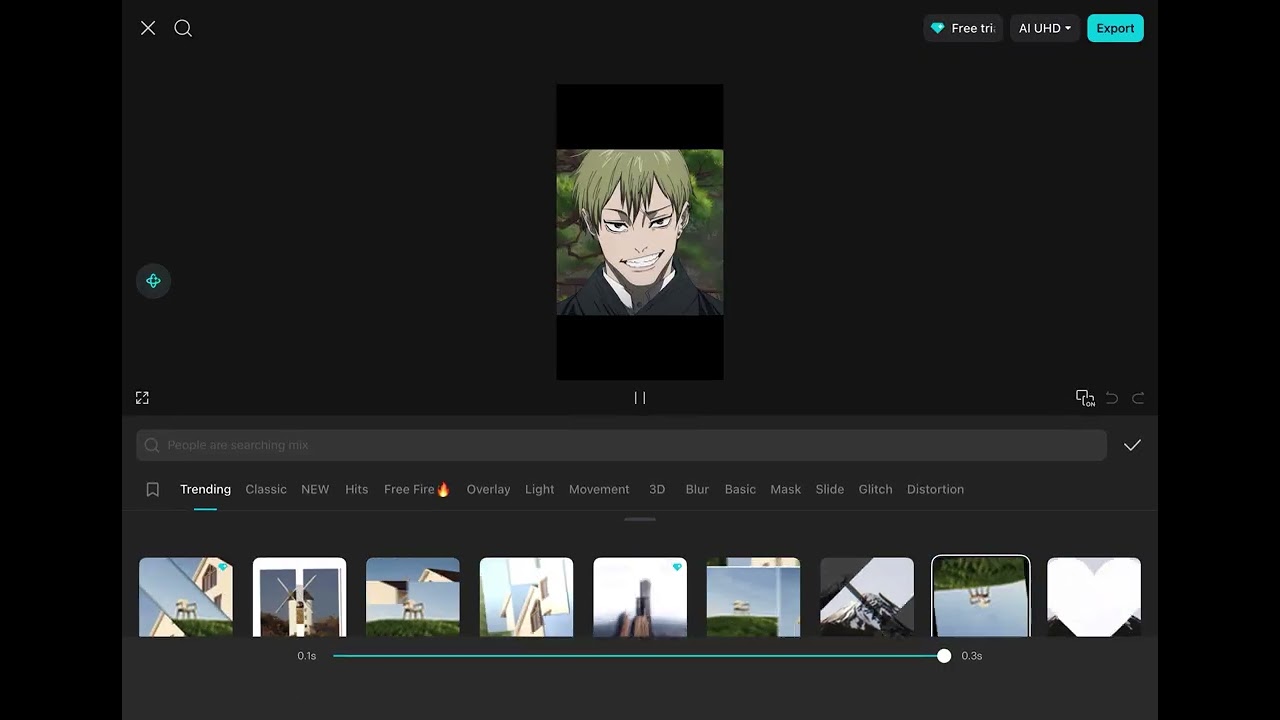1280x720 pixels.
Task: Open the Hits category tab
Action: click(357, 489)
